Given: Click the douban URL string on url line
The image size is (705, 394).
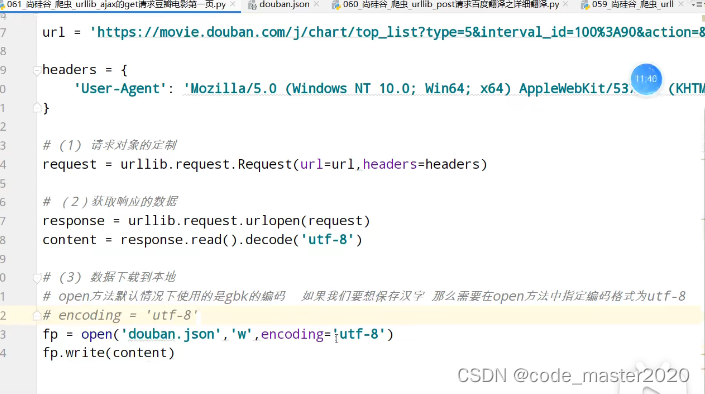Looking at the screenshot, I should [397, 32].
